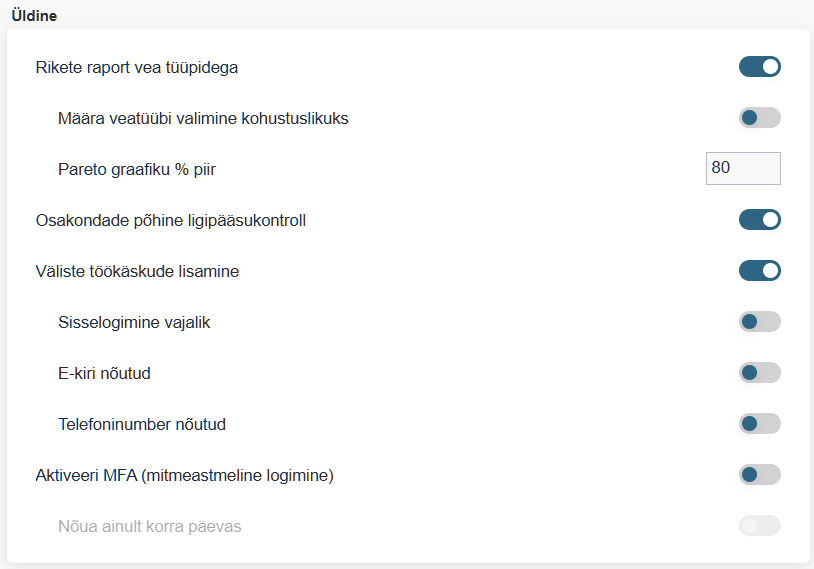Click the 'Väliste töökäskude lisamine' label text
814x569 pixels.
click(x=137, y=271)
